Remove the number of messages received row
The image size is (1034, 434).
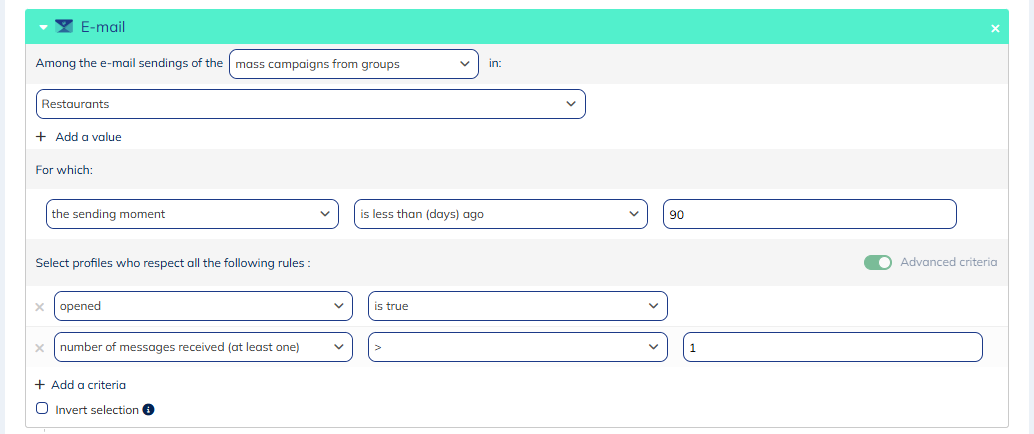tap(40, 348)
